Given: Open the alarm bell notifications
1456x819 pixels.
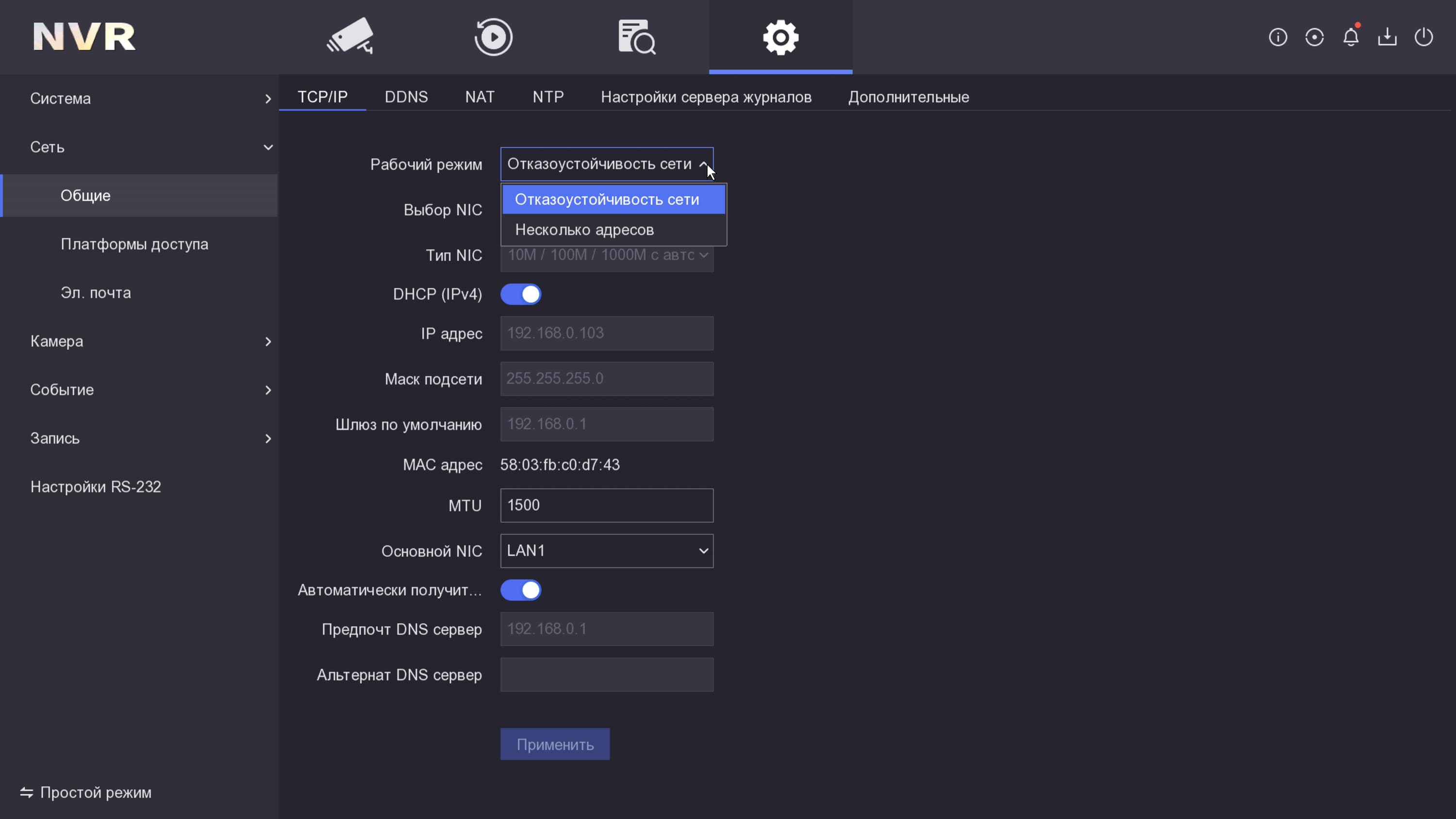Looking at the screenshot, I should [x=1350, y=37].
